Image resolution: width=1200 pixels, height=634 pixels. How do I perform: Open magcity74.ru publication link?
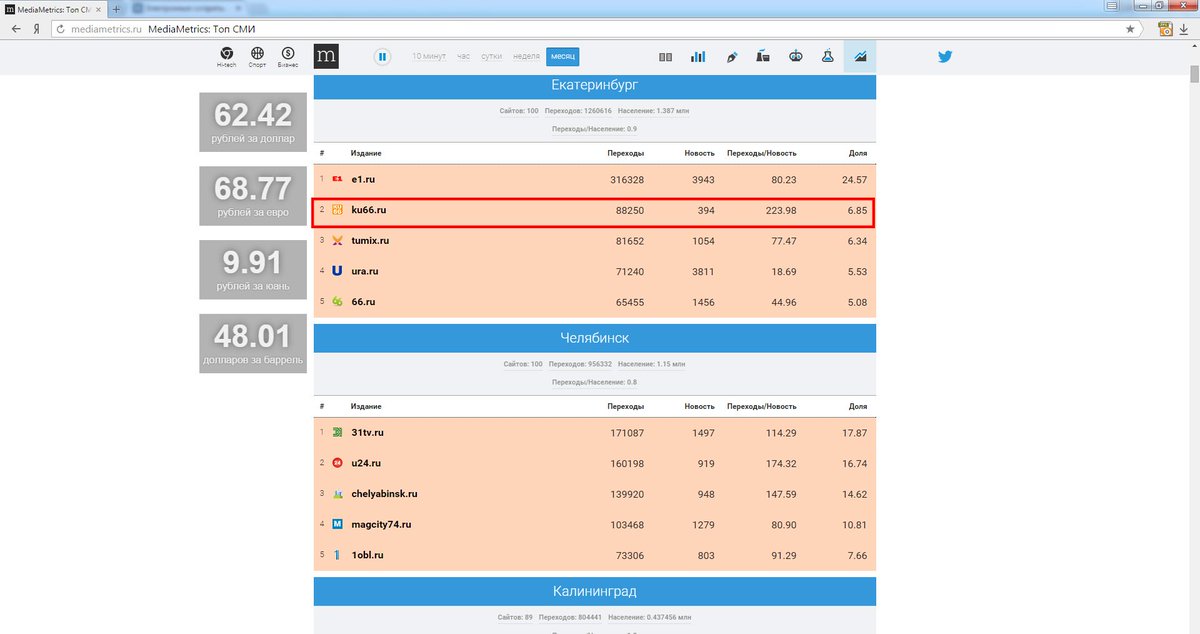381,524
